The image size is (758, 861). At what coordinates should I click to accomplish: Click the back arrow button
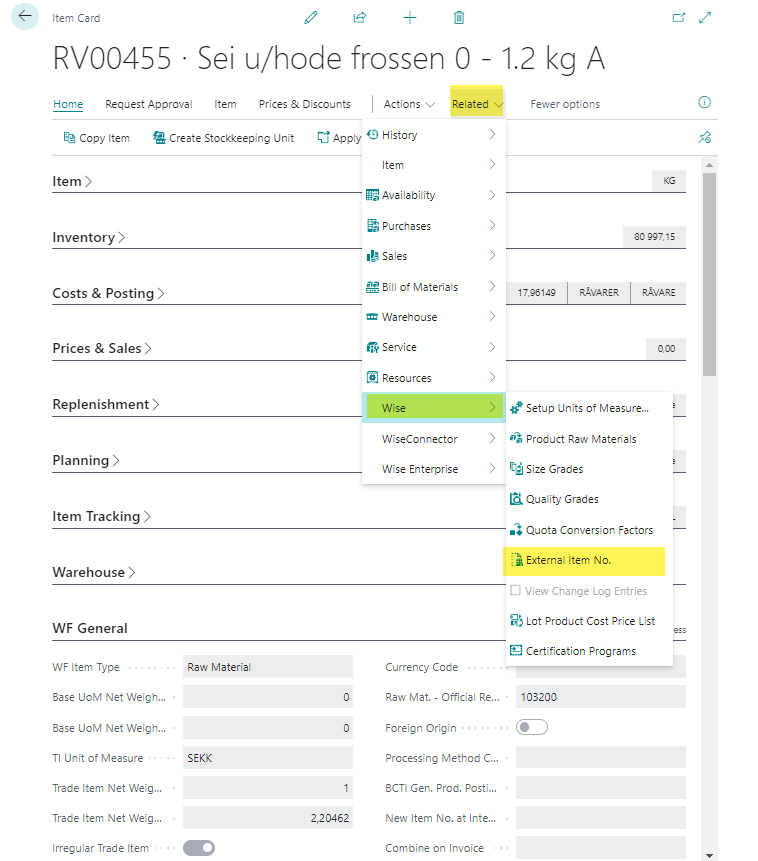point(25,17)
